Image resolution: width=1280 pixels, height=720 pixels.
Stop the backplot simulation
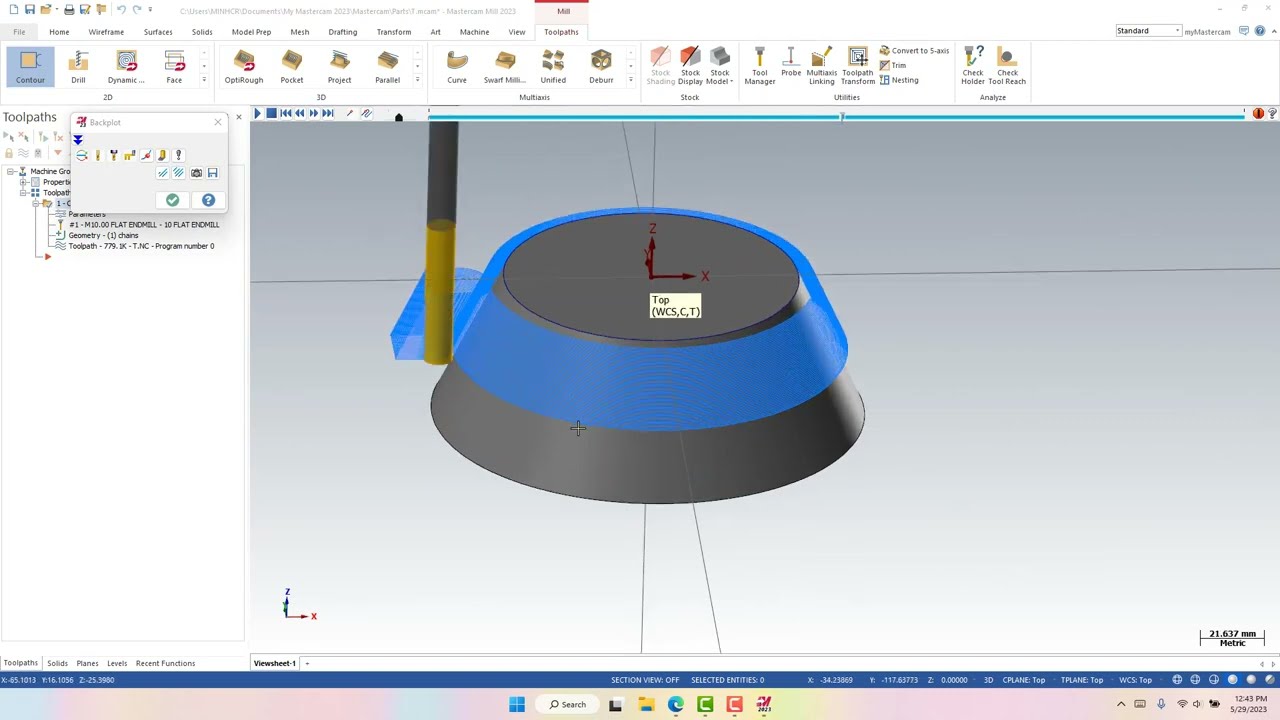[x=271, y=113]
